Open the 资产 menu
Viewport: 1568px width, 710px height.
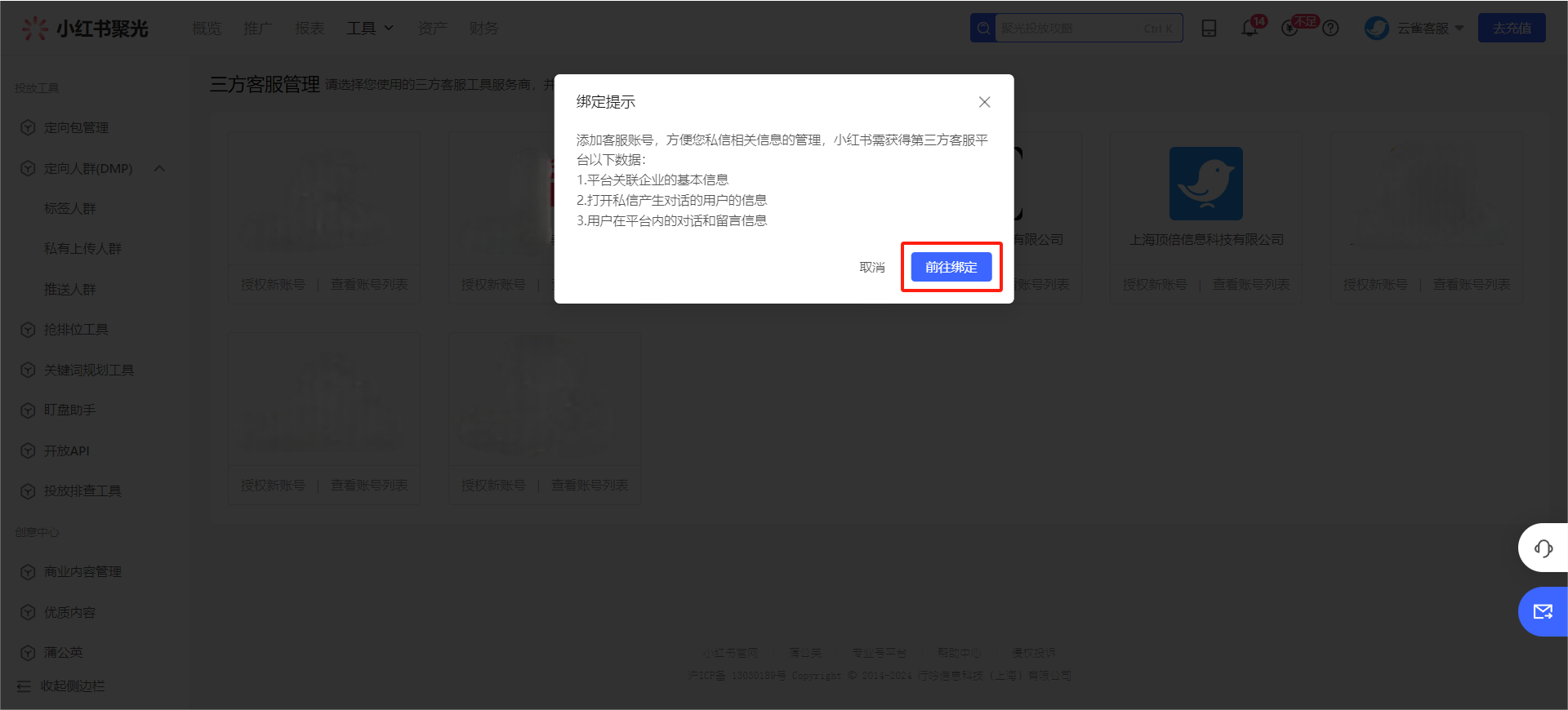(432, 29)
